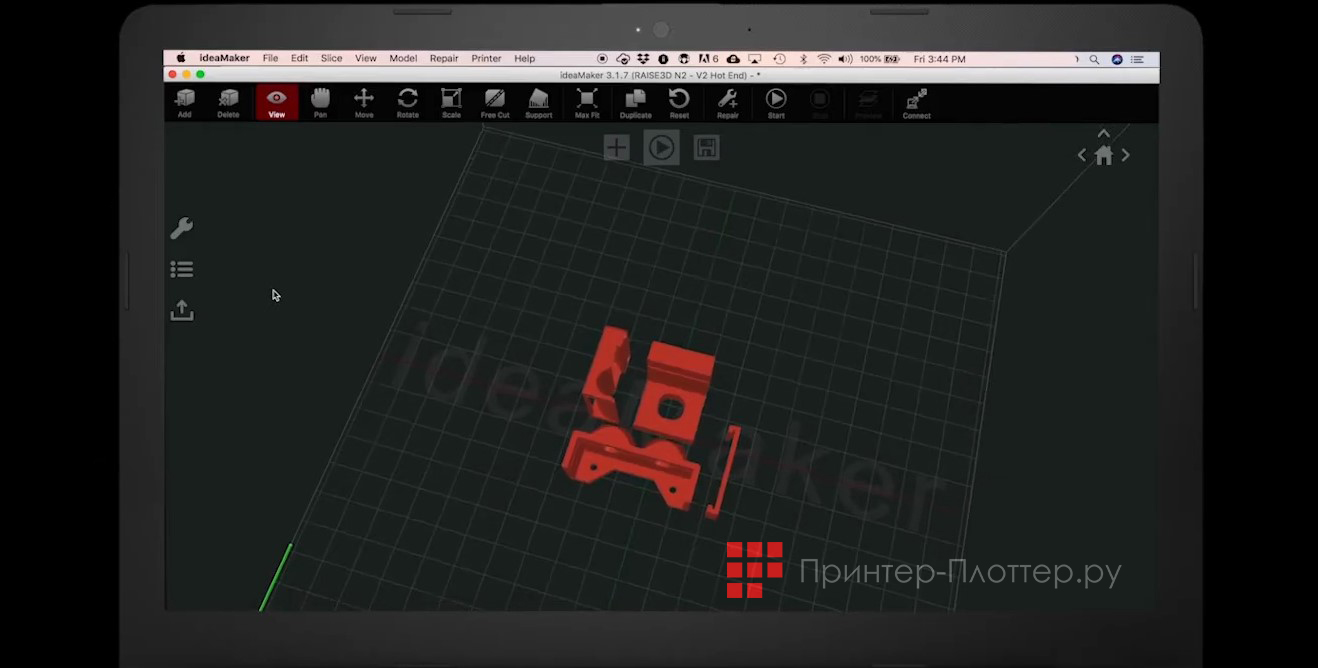The width and height of the screenshot is (1318, 668).
Task: Expand the view panel with down chevron
Action: [1104, 133]
